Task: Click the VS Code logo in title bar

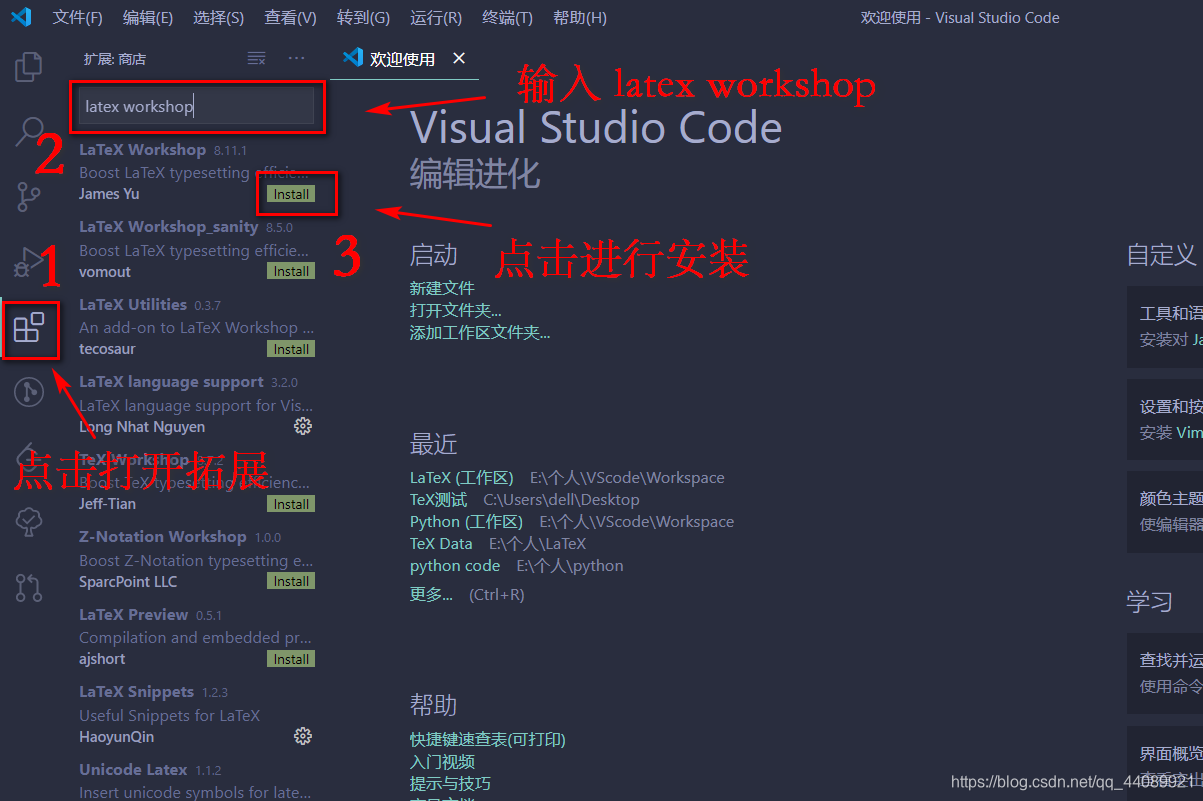Action: (21, 17)
